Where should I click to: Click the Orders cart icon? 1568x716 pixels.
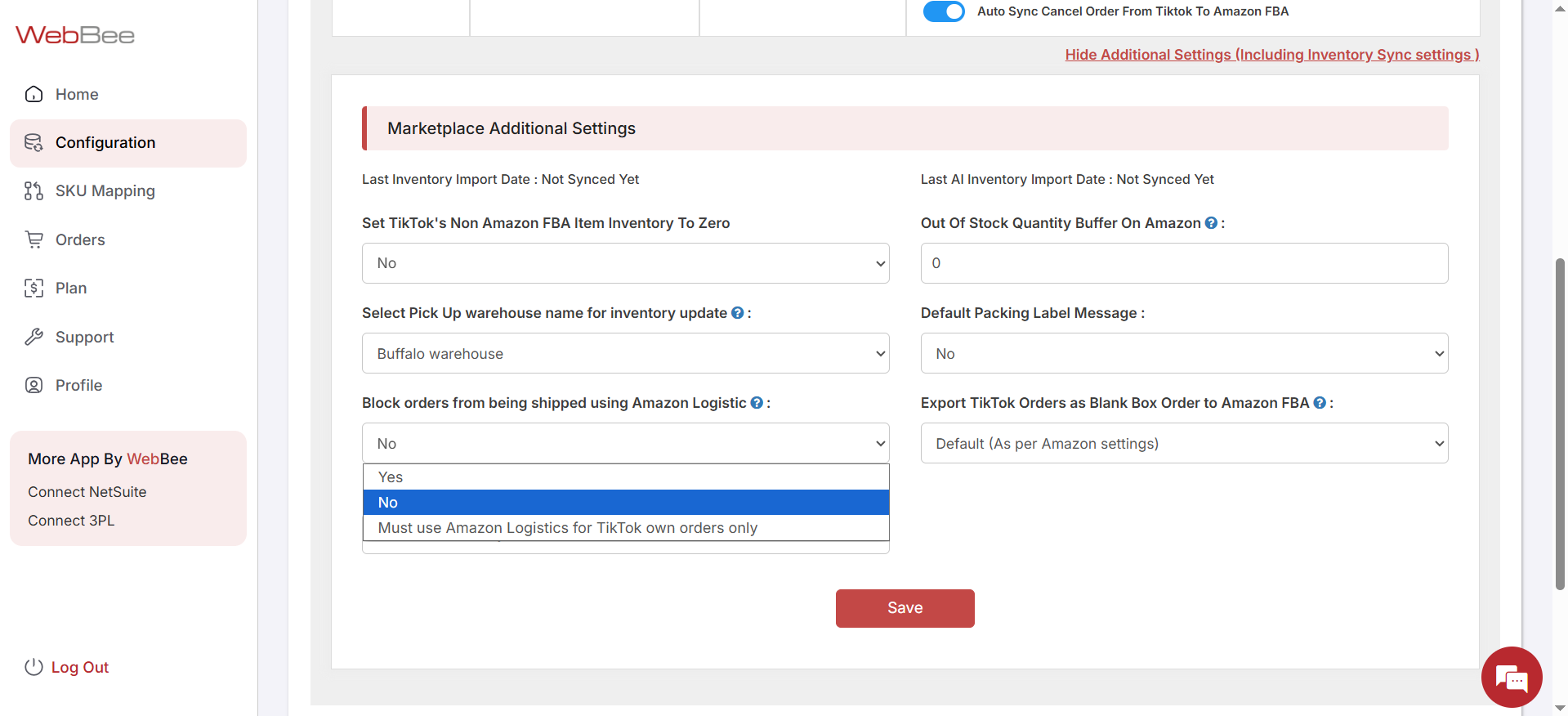(x=34, y=239)
